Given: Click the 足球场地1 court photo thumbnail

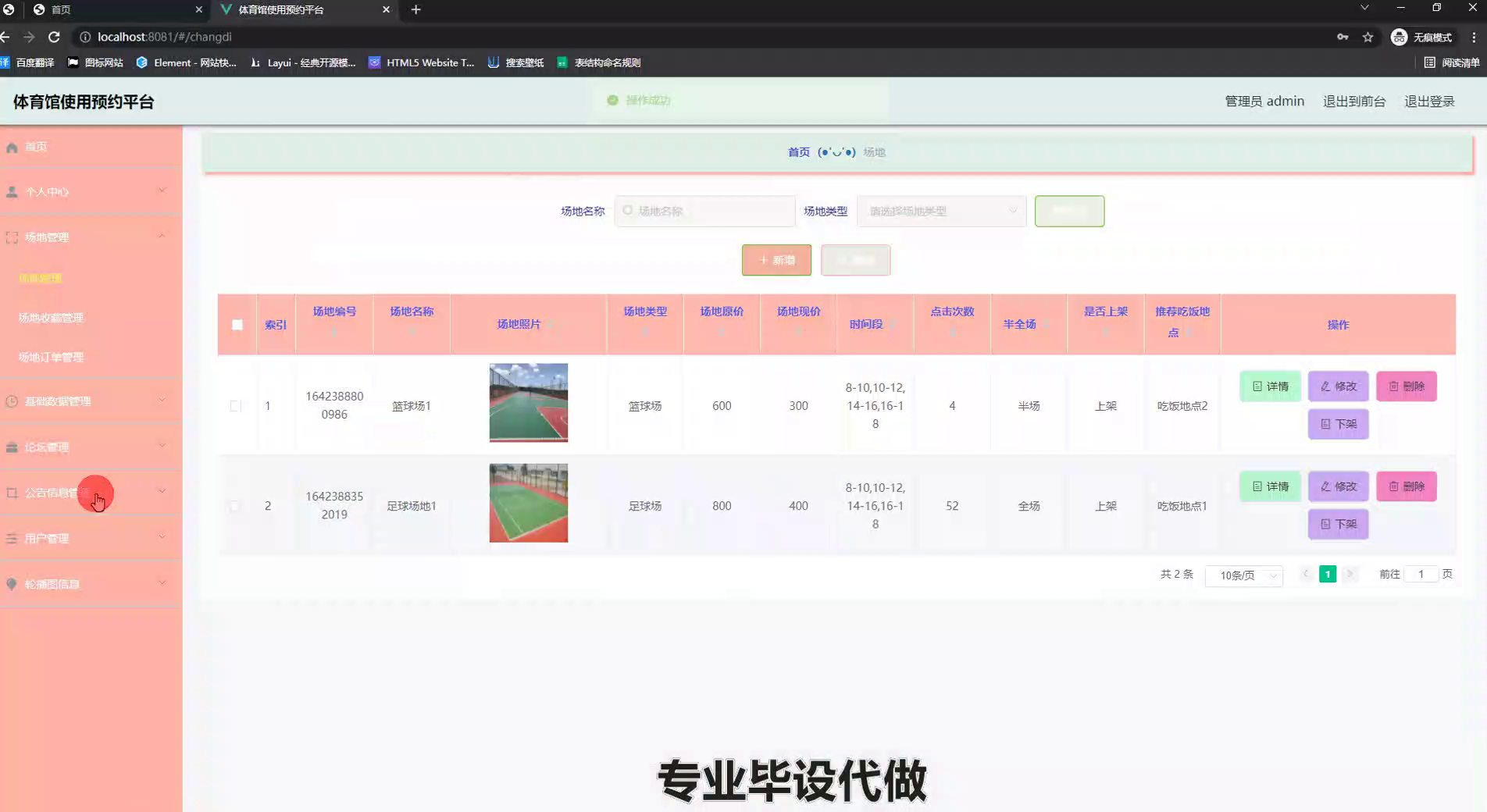Looking at the screenshot, I should click(529, 503).
